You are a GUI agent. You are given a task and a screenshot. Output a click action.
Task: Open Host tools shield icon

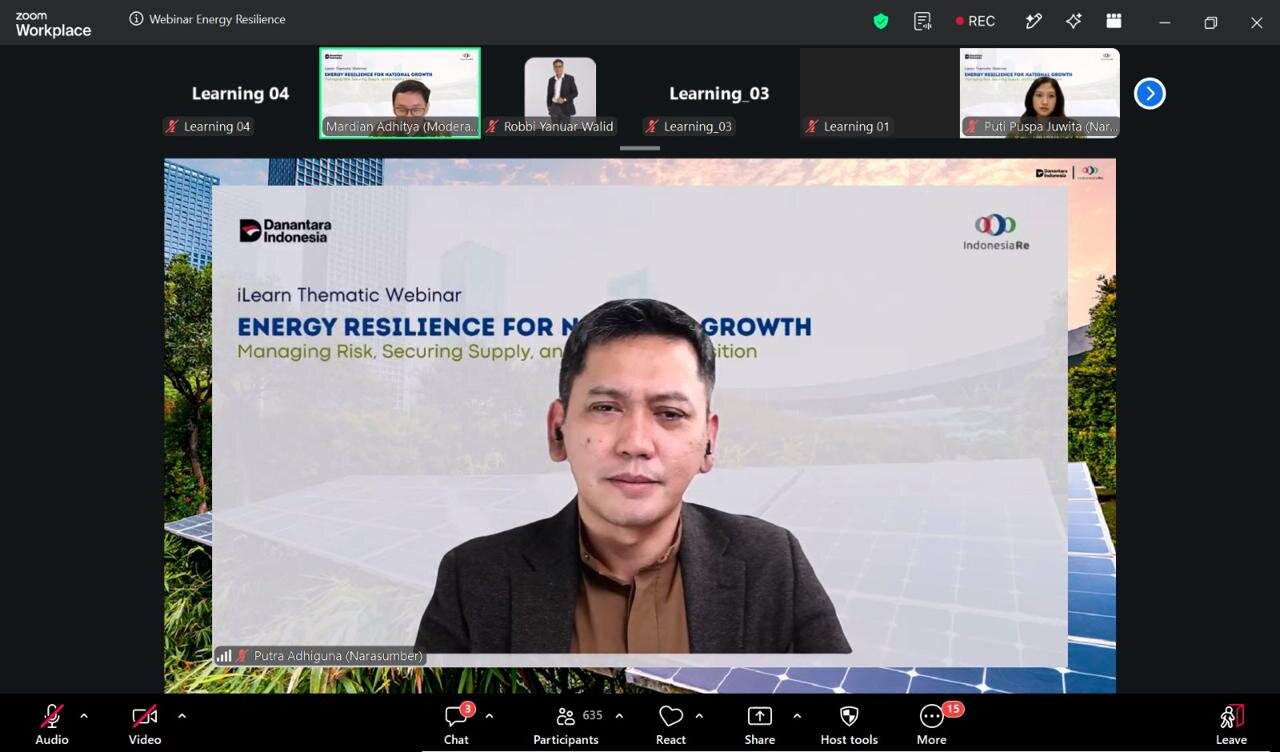tap(849, 716)
